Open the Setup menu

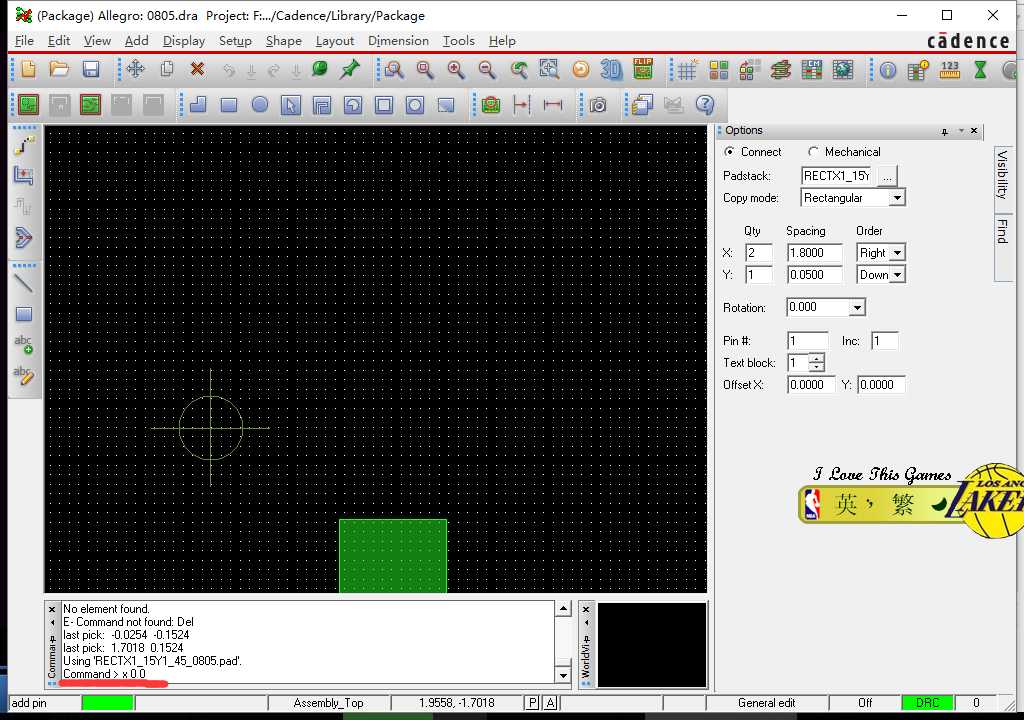[235, 41]
